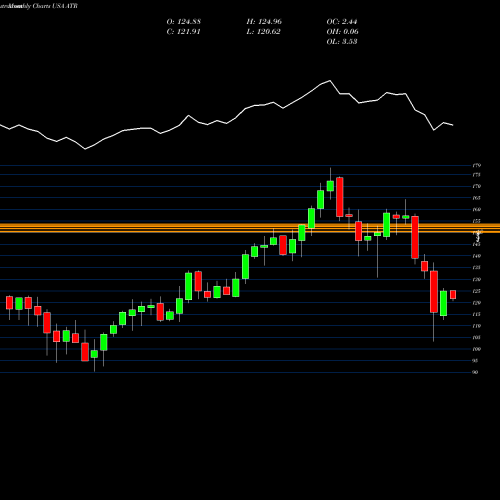This screenshot has height=500, width=500.
Task: Click the OC: 2.44 reading
Action: (x=342, y=22)
